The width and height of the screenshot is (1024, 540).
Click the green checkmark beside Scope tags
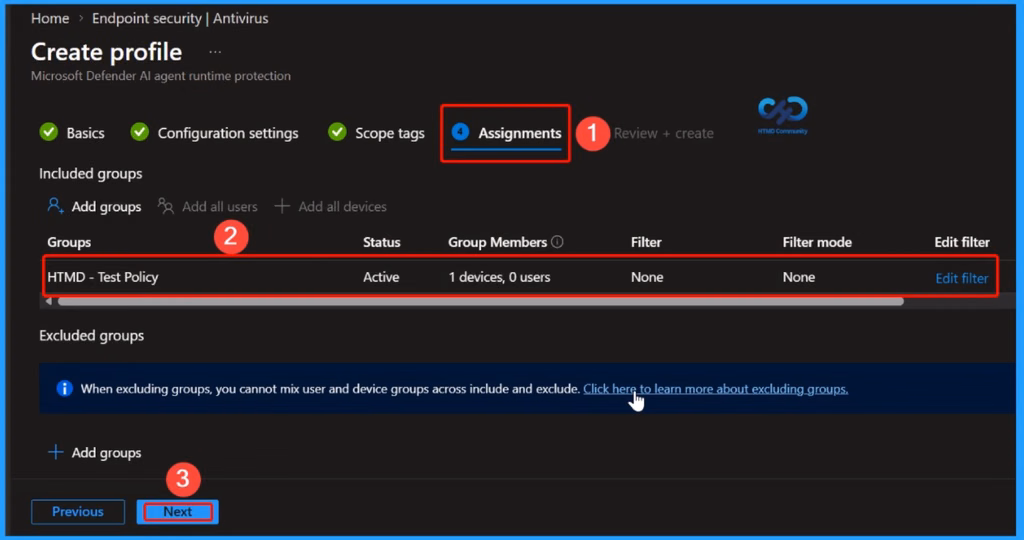point(337,132)
